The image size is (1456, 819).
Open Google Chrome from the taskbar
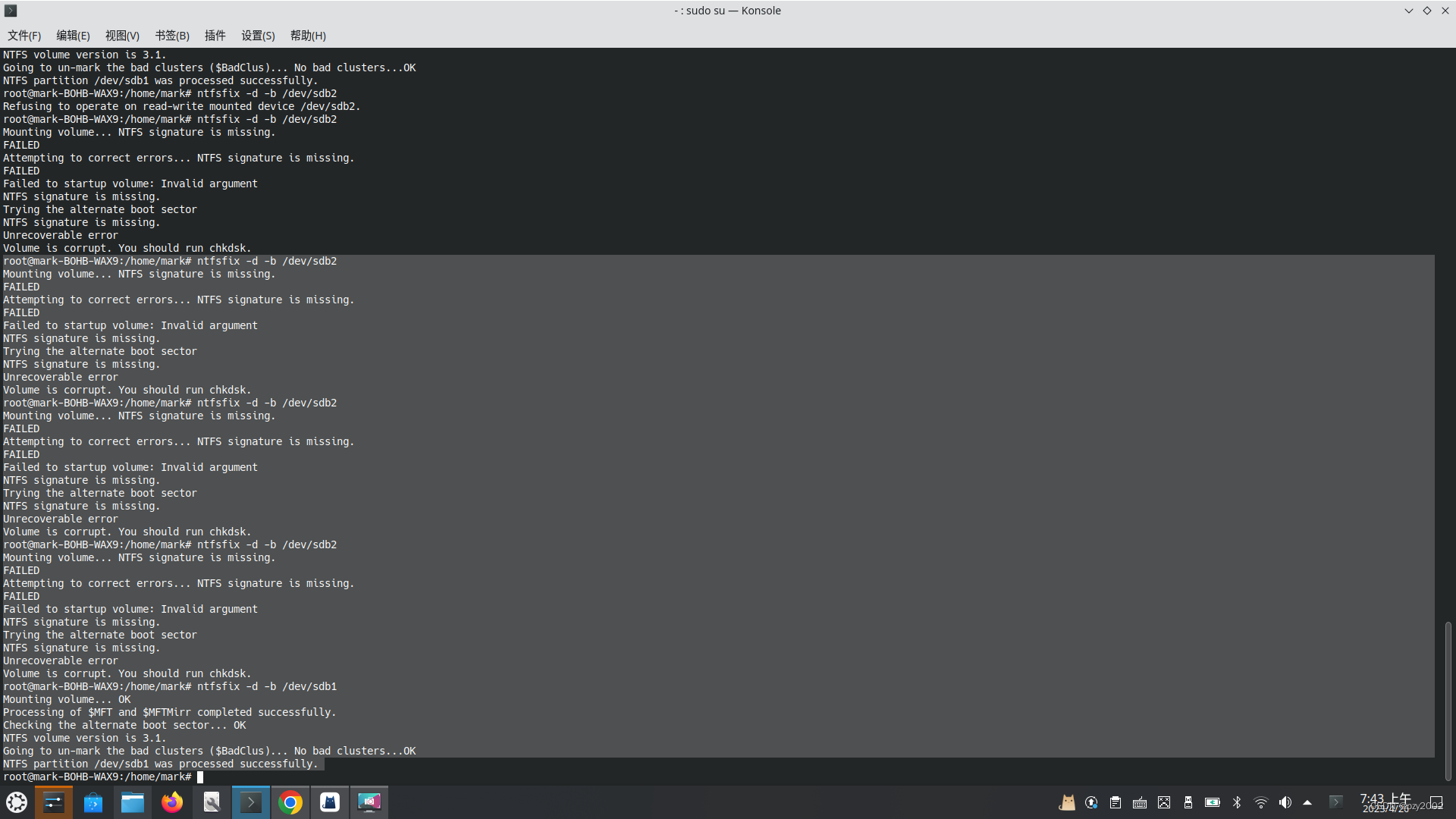coord(290,802)
